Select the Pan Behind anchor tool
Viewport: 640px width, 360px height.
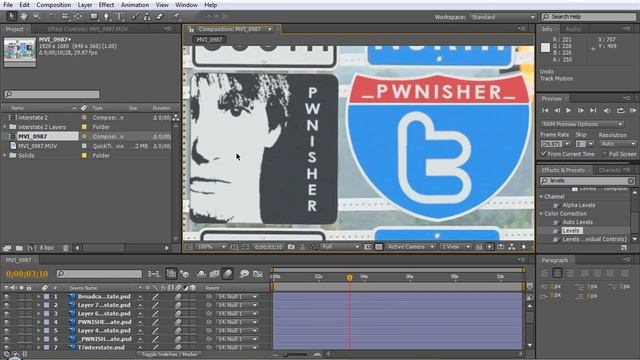click(78, 16)
